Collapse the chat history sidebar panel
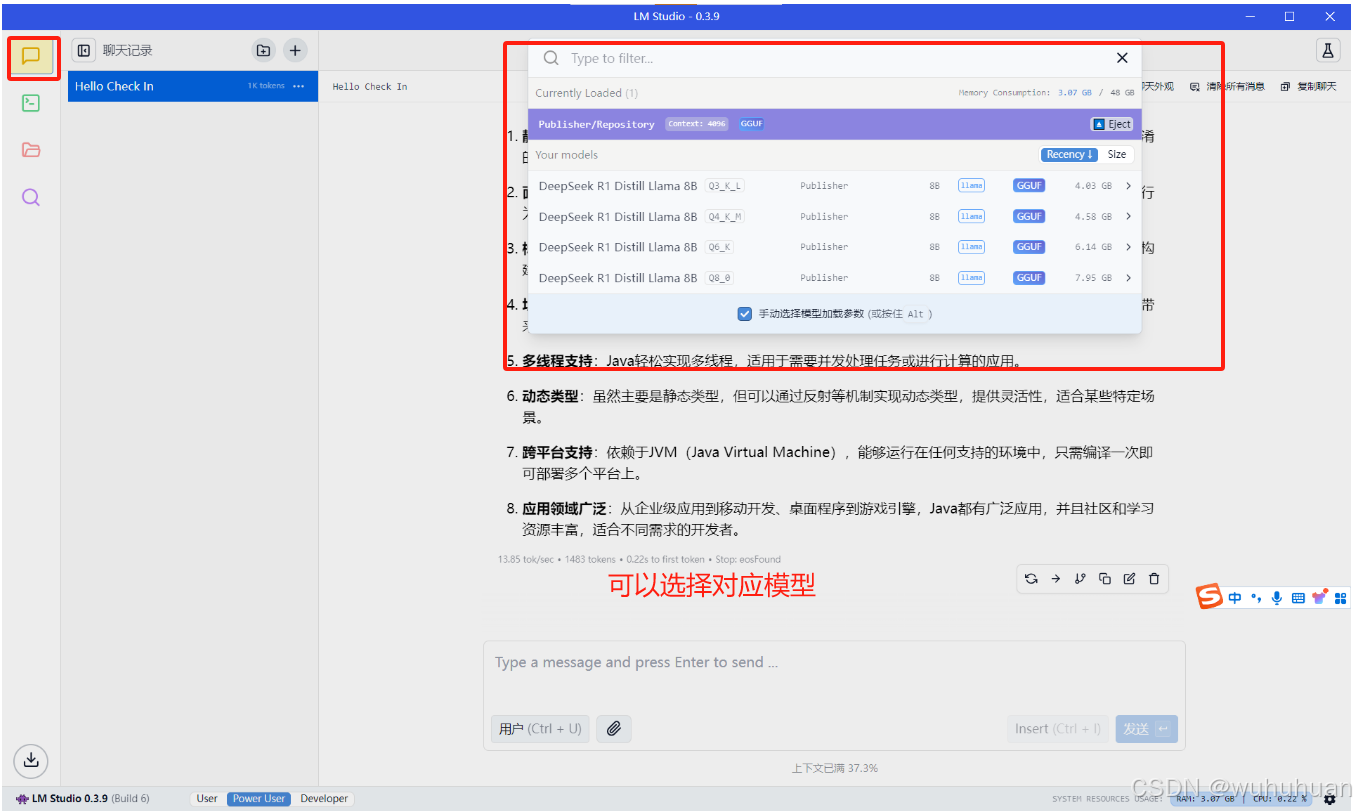Image resolution: width=1357 pixels, height=811 pixels. pyautogui.click(x=84, y=50)
